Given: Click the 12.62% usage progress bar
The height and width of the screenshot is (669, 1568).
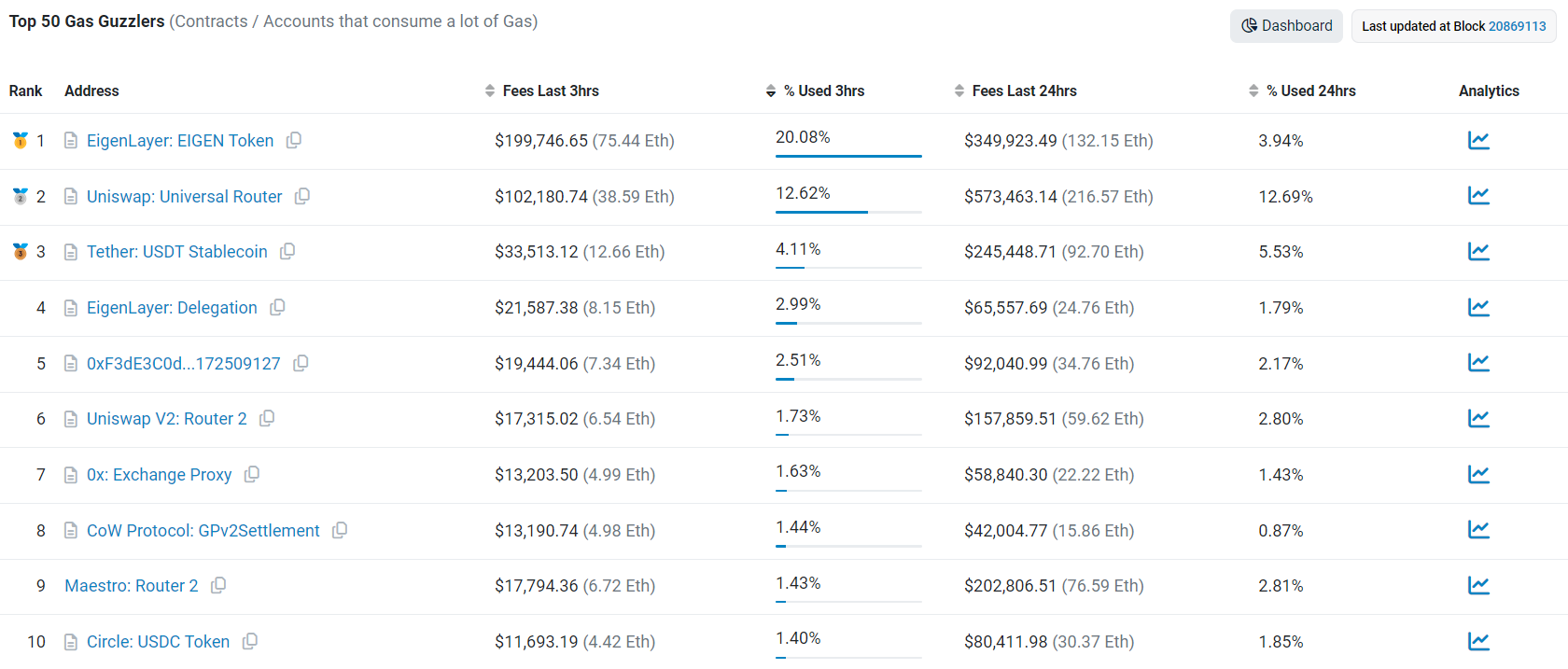Looking at the screenshot, I should (848, 212).
